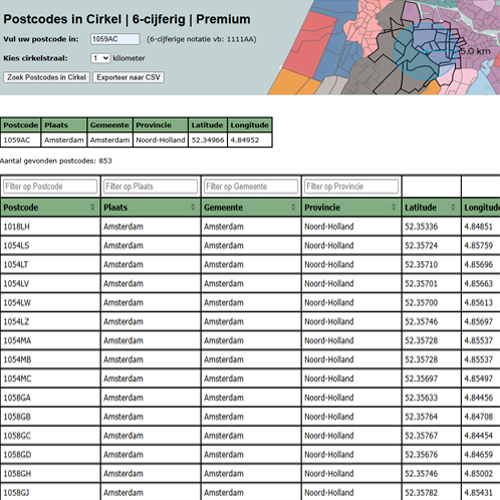
Task: Click longitude value 4.84456
Action: [x=479, y=398]
